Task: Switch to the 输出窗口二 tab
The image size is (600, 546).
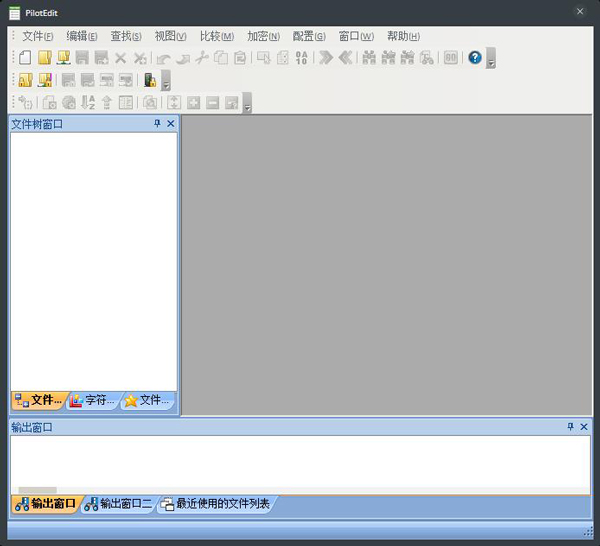Action: 118,504
